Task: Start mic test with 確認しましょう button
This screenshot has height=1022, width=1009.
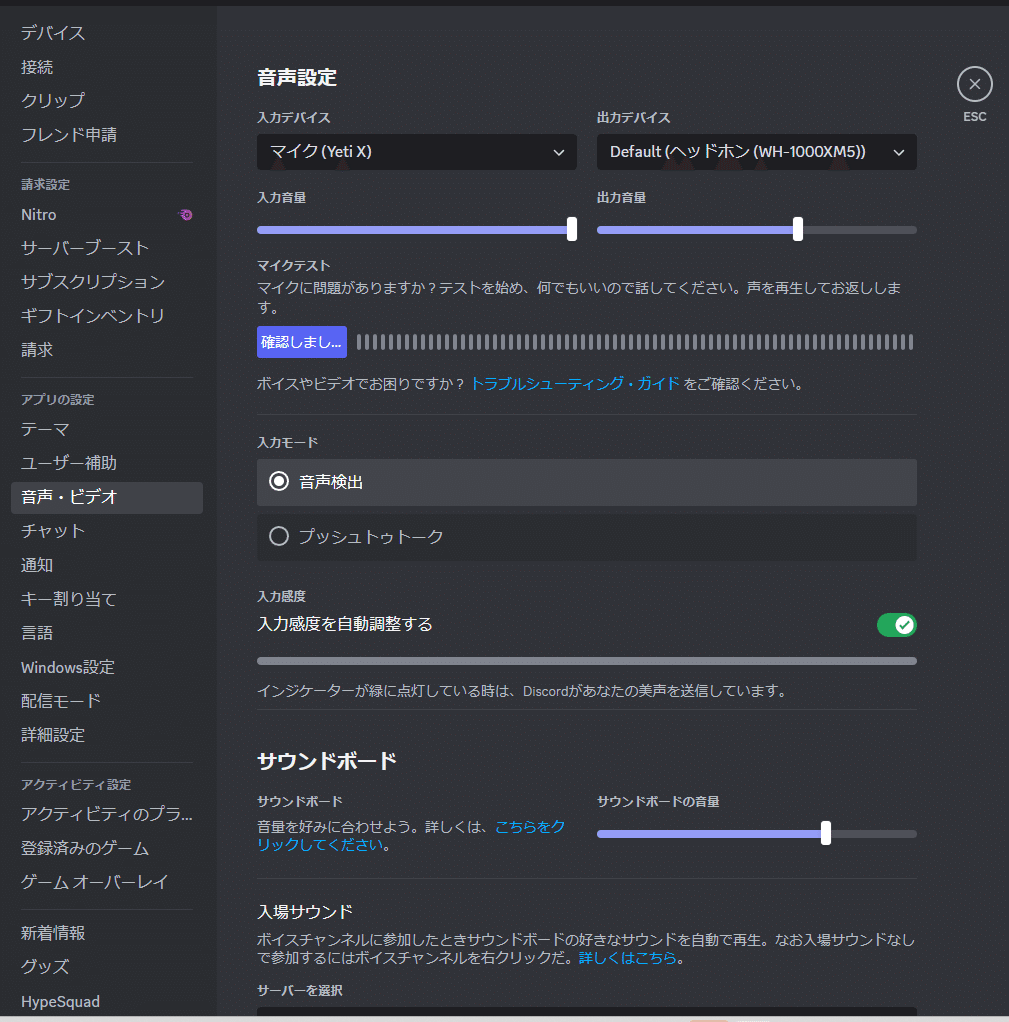Action: point(302,342)
